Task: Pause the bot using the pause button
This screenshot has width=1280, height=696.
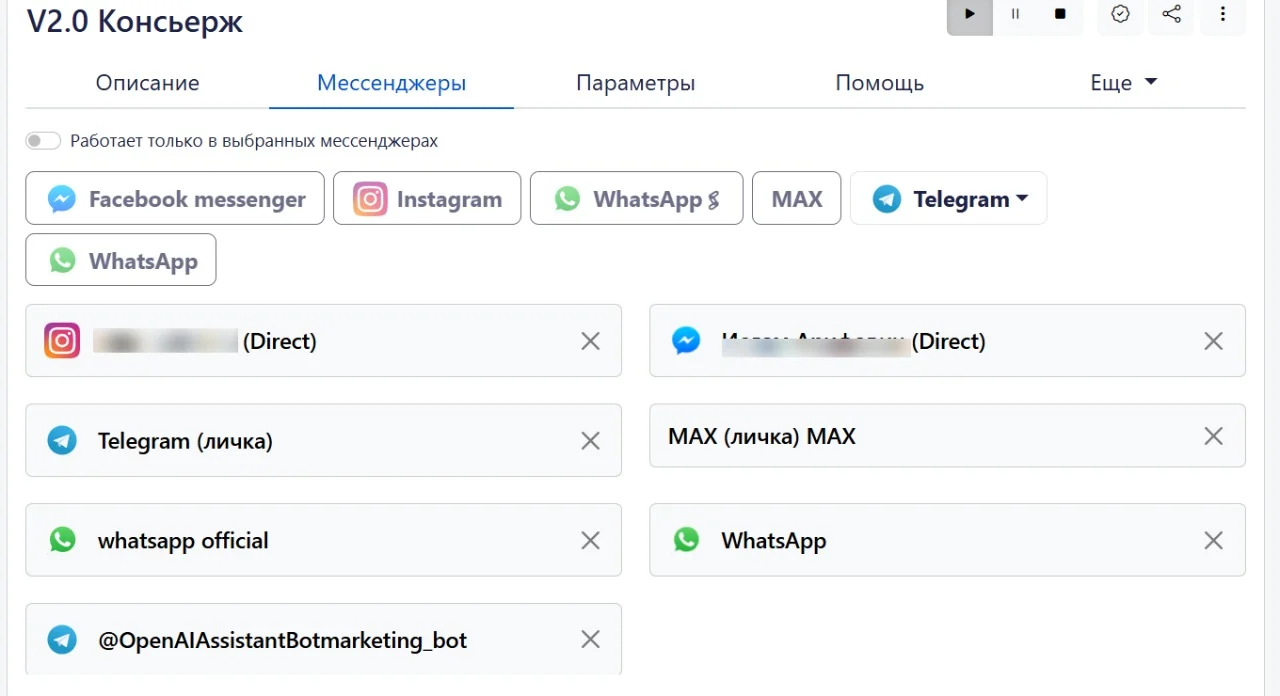Action: (1015, 15)
